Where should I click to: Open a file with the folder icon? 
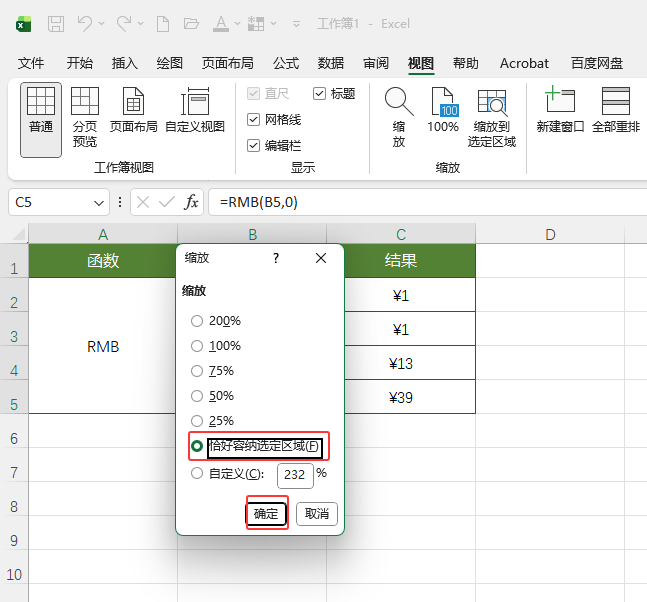[x=191, y=24]
